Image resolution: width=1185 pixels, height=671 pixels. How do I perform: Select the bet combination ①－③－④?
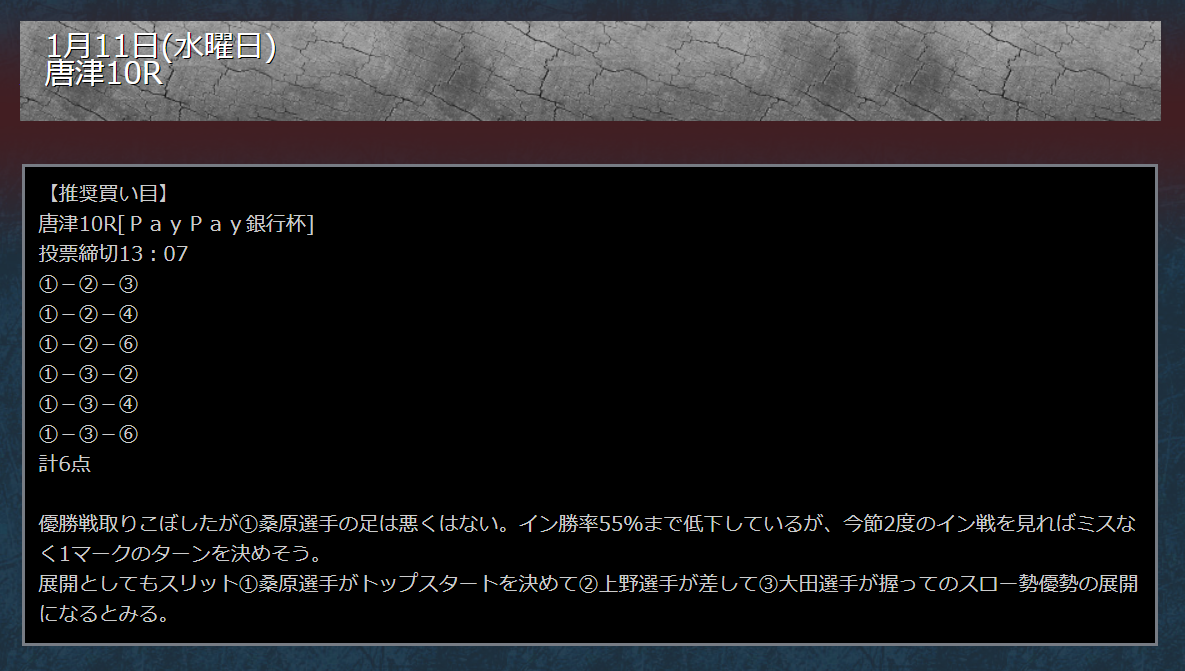point(88,404)
